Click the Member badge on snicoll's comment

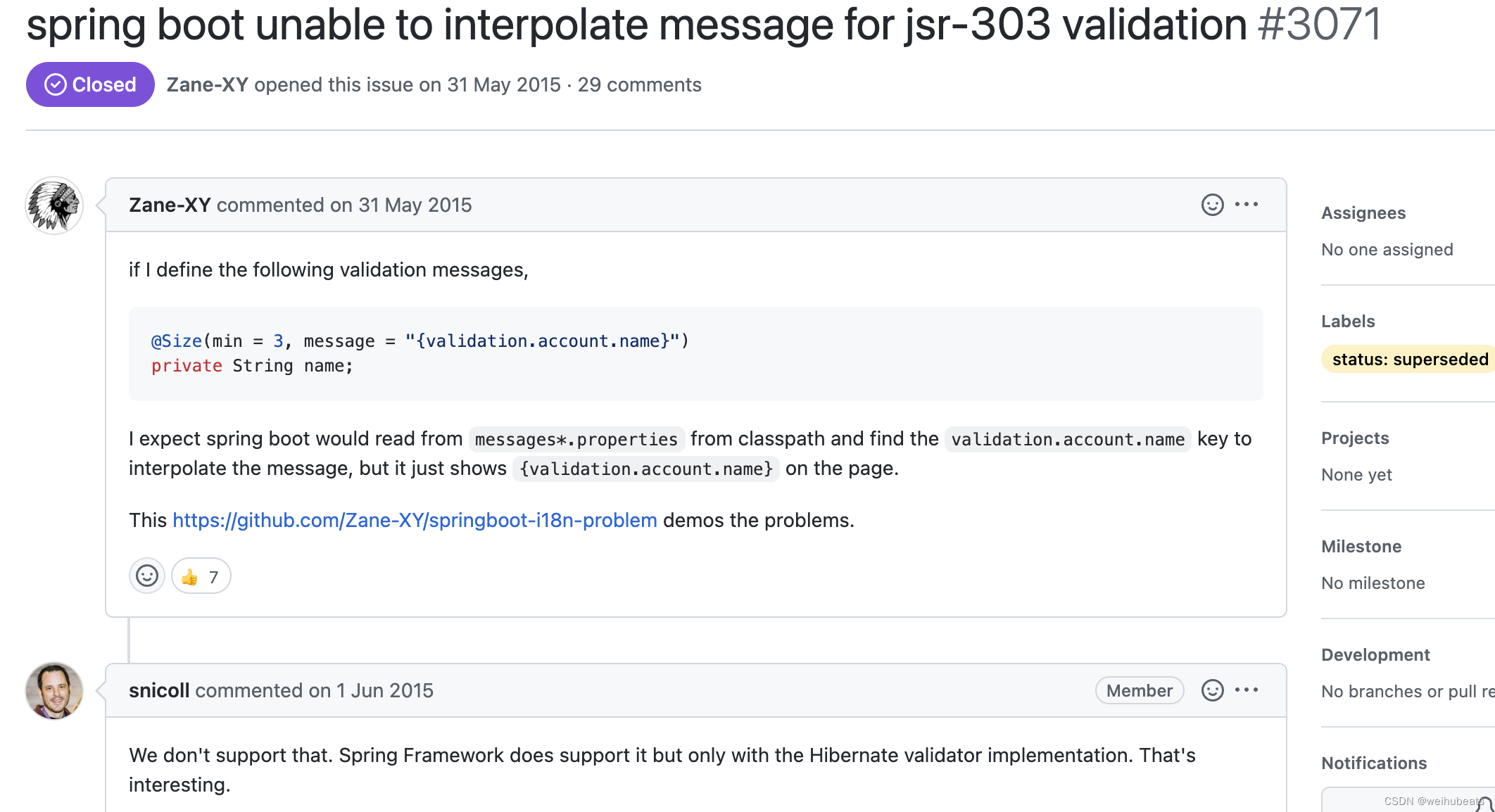click(1140, 691)
